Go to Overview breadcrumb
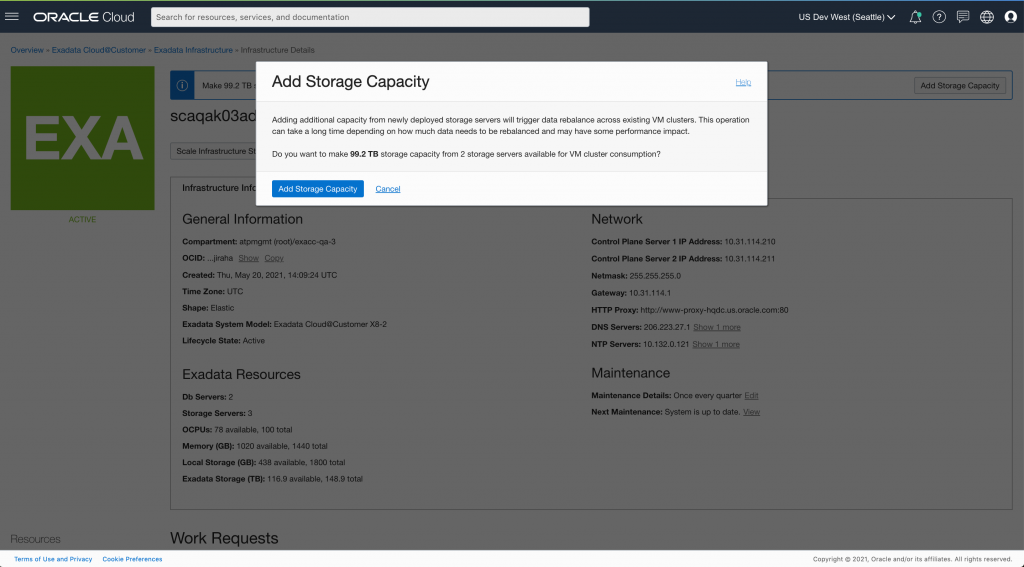 (27, 50)
